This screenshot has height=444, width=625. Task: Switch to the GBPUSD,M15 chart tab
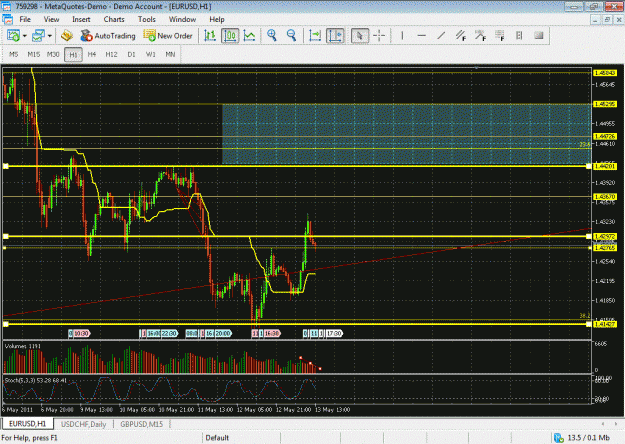pyautogui.click(x=142, y=424)
